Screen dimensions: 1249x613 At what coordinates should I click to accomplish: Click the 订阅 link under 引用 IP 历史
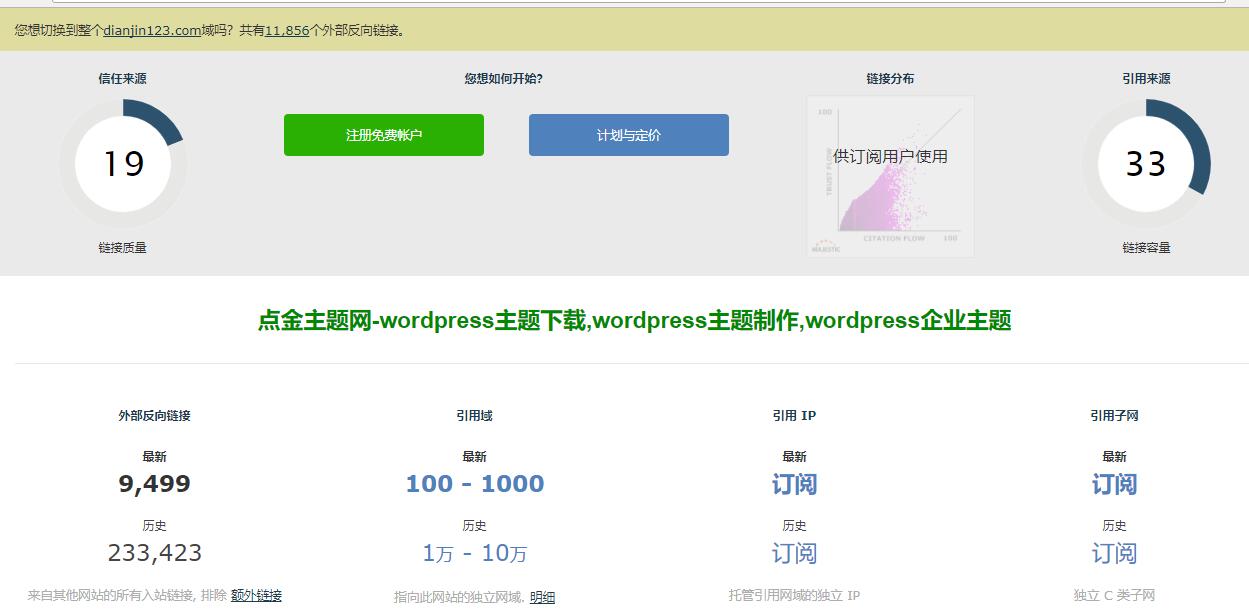[794, 553]
